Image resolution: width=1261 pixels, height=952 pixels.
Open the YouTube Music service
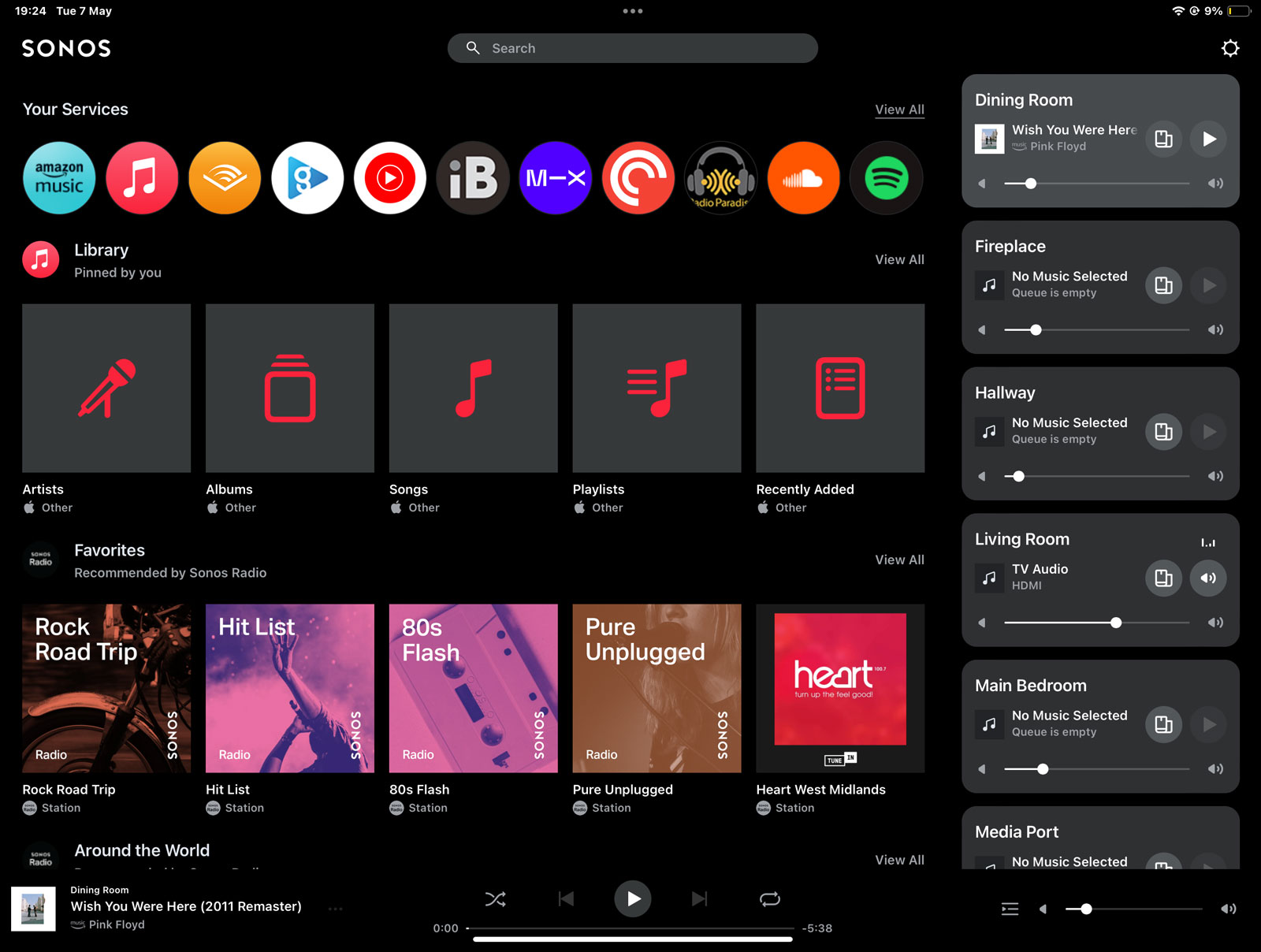click(390, 178)
